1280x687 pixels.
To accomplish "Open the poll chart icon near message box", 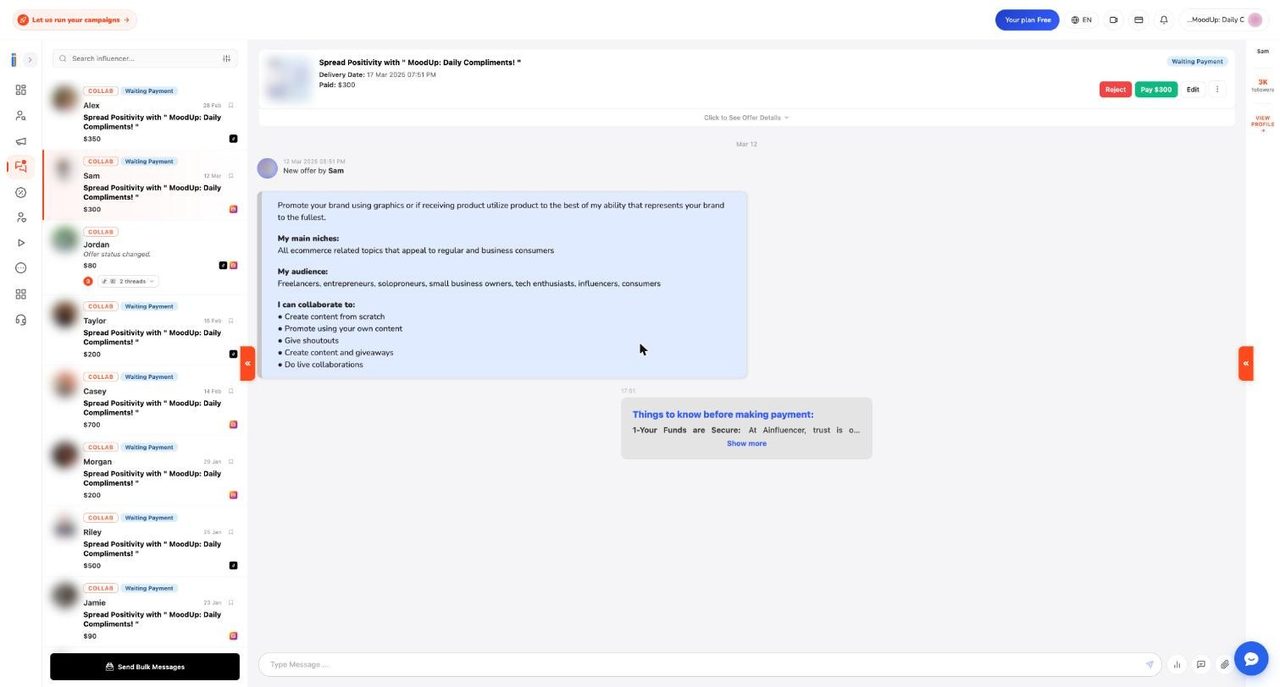I will coord(1177,665).
